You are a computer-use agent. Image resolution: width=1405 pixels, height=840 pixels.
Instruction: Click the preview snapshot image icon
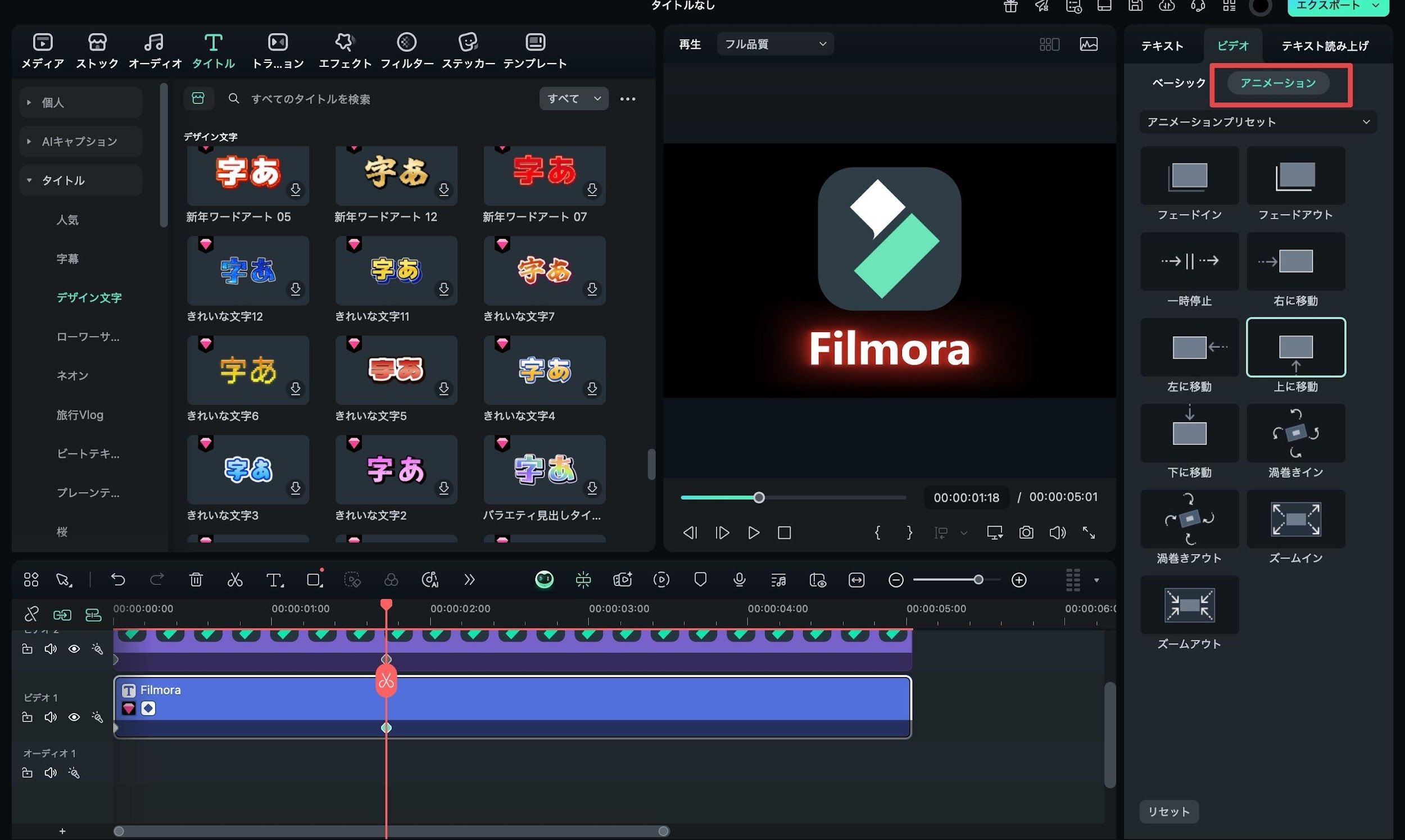1089,44
